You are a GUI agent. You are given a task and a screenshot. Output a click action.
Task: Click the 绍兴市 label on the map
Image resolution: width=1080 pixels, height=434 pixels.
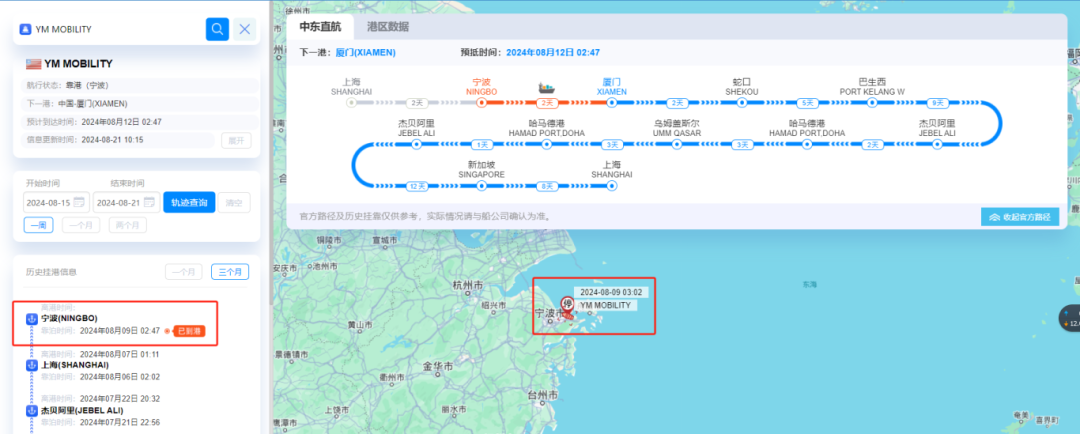coord(494,304)
